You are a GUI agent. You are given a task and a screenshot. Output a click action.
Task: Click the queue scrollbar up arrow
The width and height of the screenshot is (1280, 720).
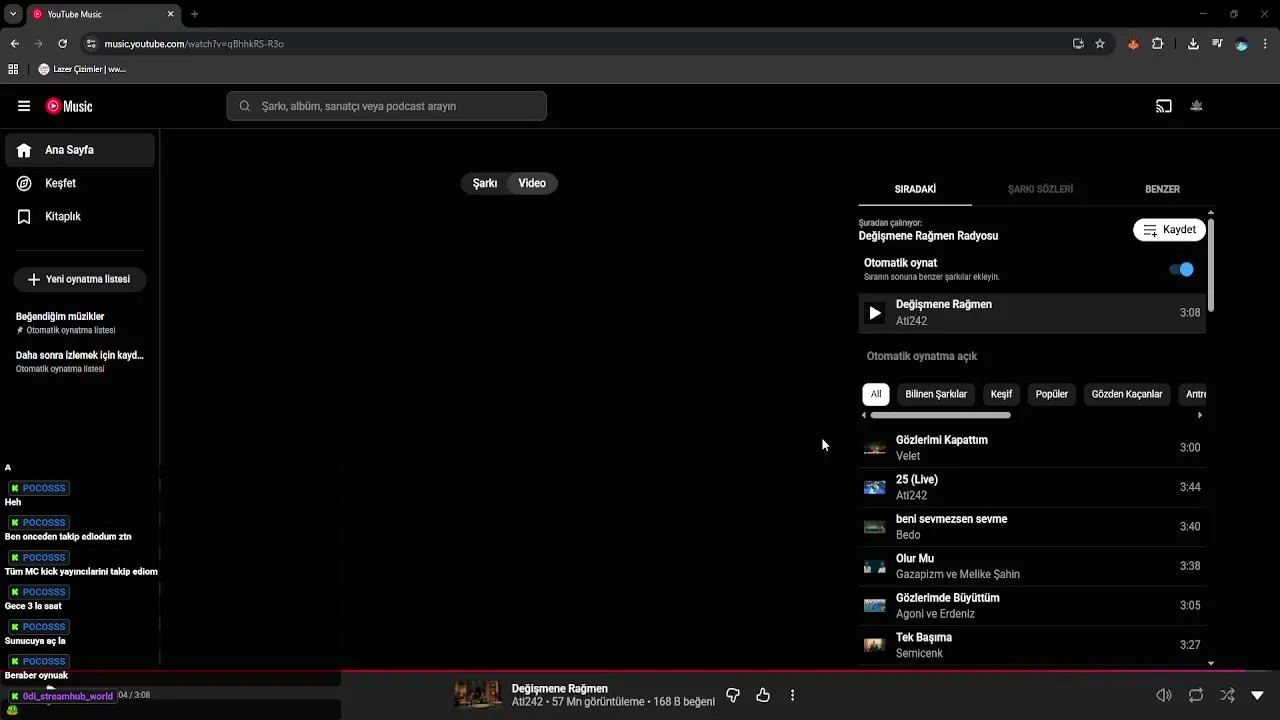[x=1211, y=212]
